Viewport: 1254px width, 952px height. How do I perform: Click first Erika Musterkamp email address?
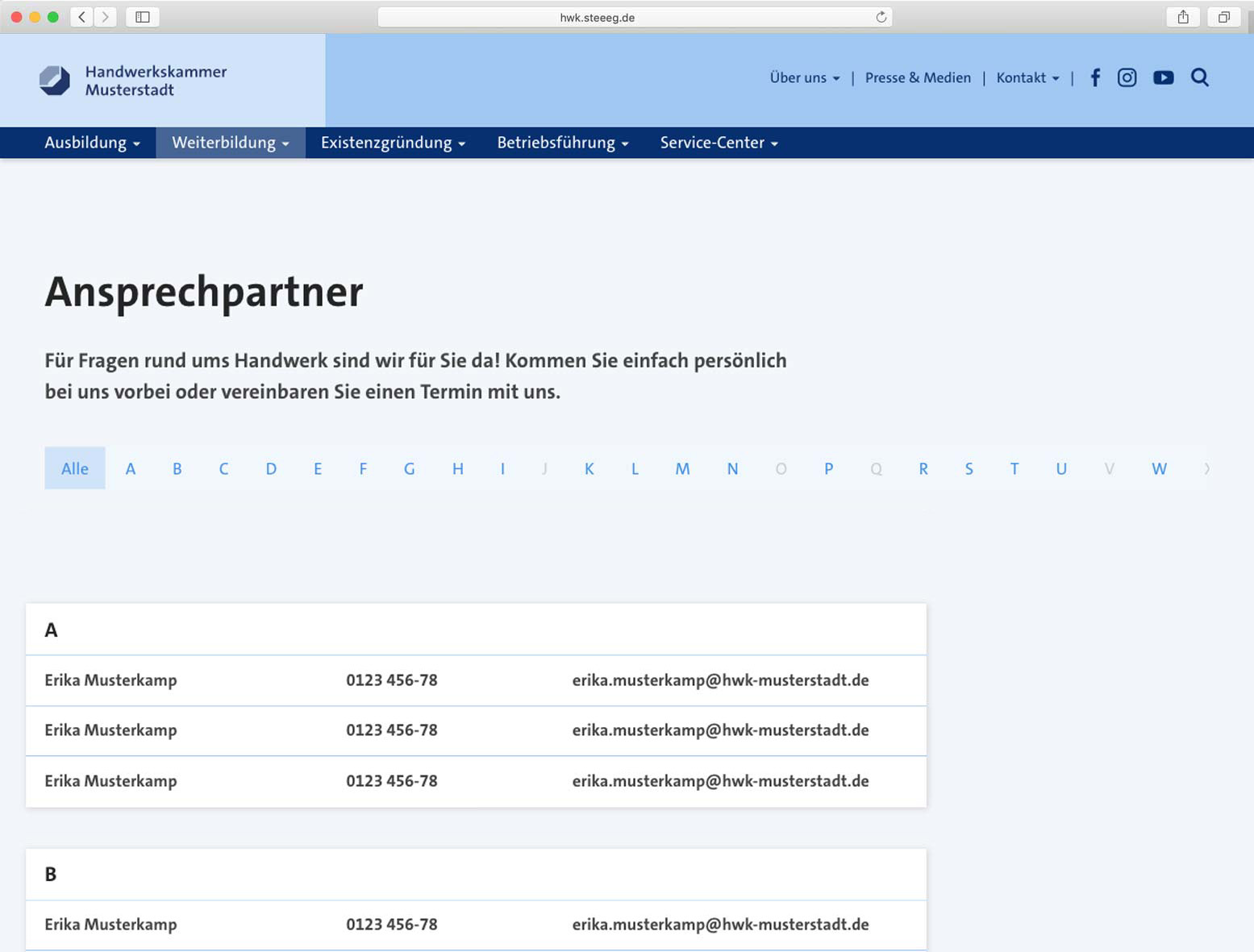click(720, 680)
